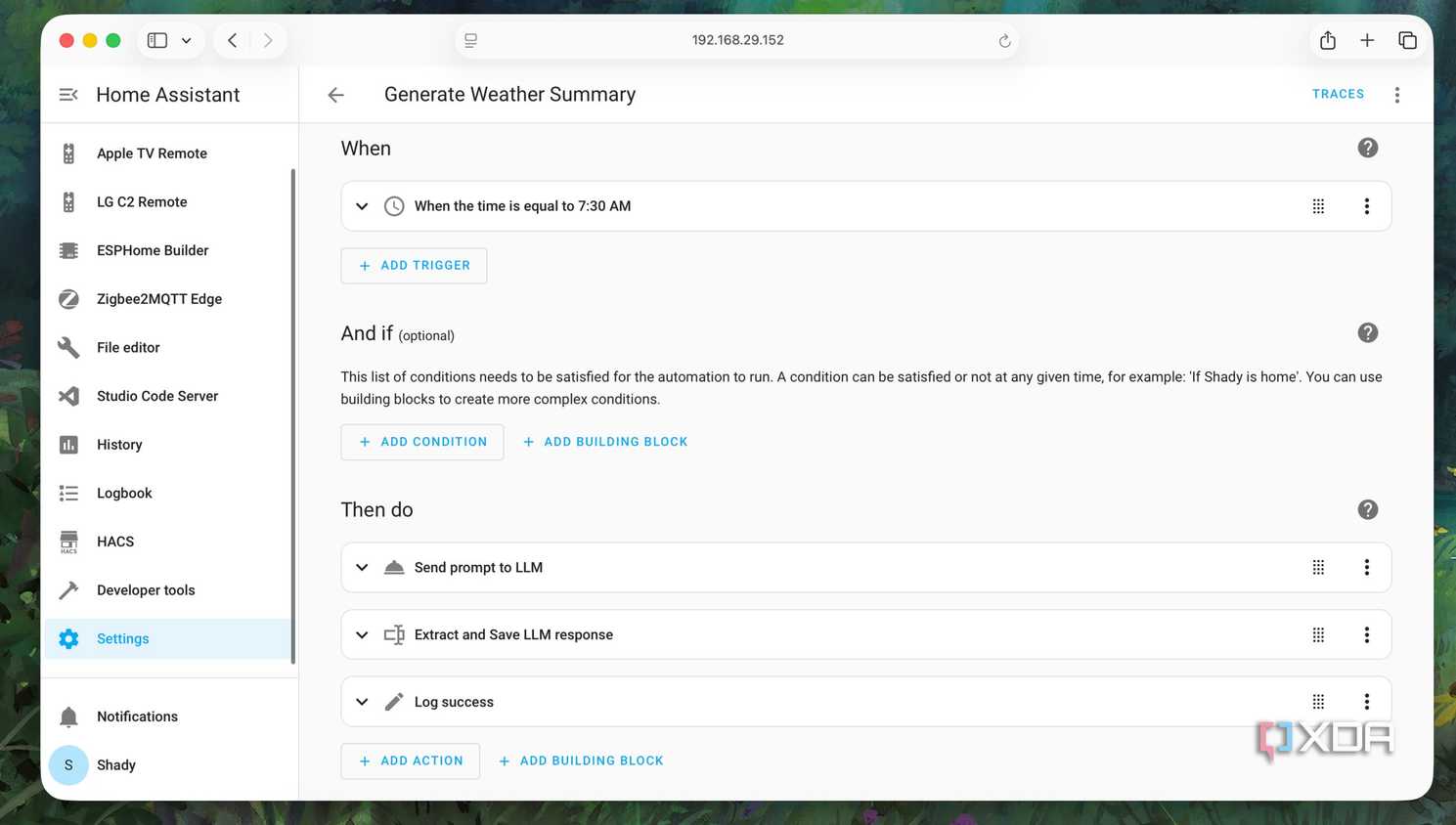Click the drag handle on Send prompt to LLM

1318,567
